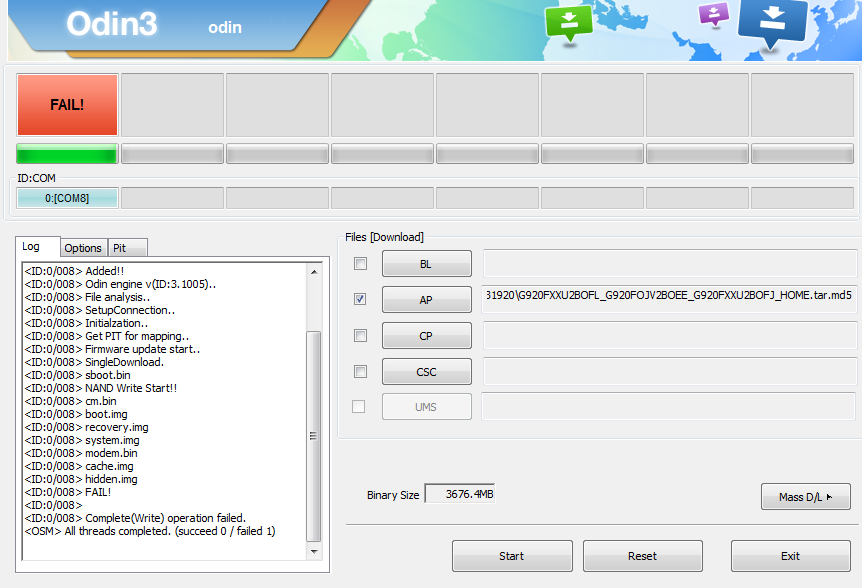Click the red FAIL! status box
The image size is (862, 588).
tap(67, 105)
